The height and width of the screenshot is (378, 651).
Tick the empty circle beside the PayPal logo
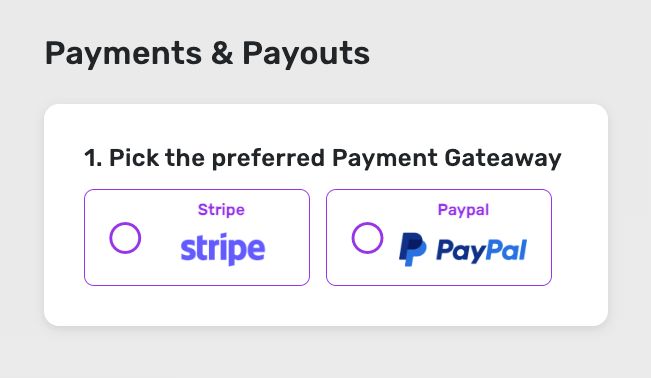pyautogui.click(x=367, y=238)
